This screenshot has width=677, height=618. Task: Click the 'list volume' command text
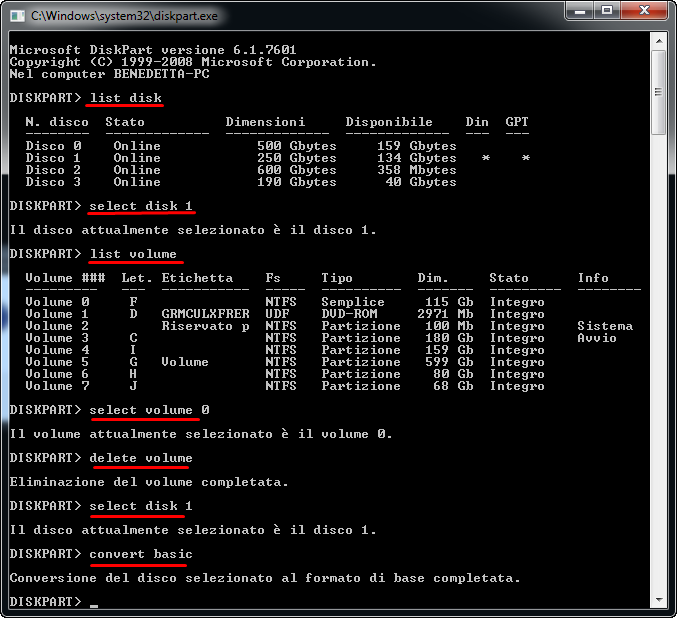tap(133, 254)
